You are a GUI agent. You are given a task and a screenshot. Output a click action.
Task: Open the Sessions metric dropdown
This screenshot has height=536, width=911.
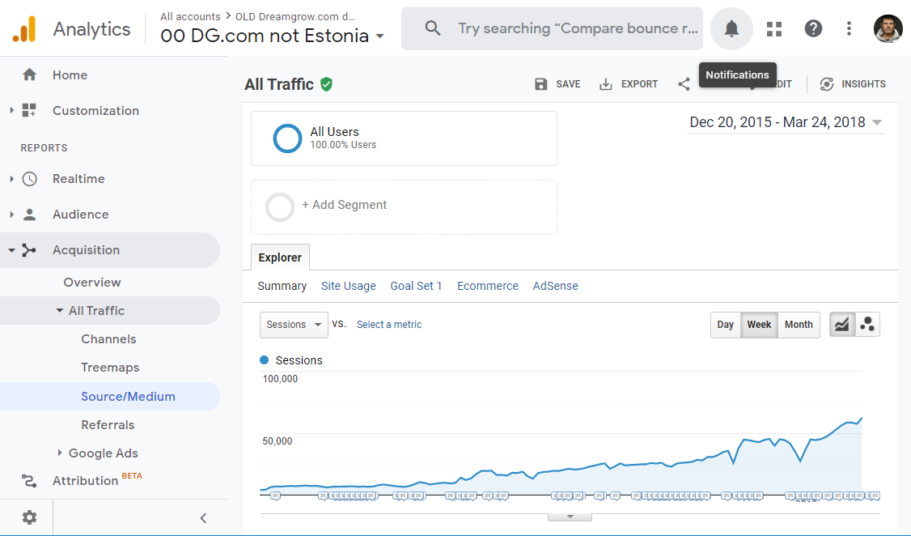pyautogui.click(x=293, y=324)
